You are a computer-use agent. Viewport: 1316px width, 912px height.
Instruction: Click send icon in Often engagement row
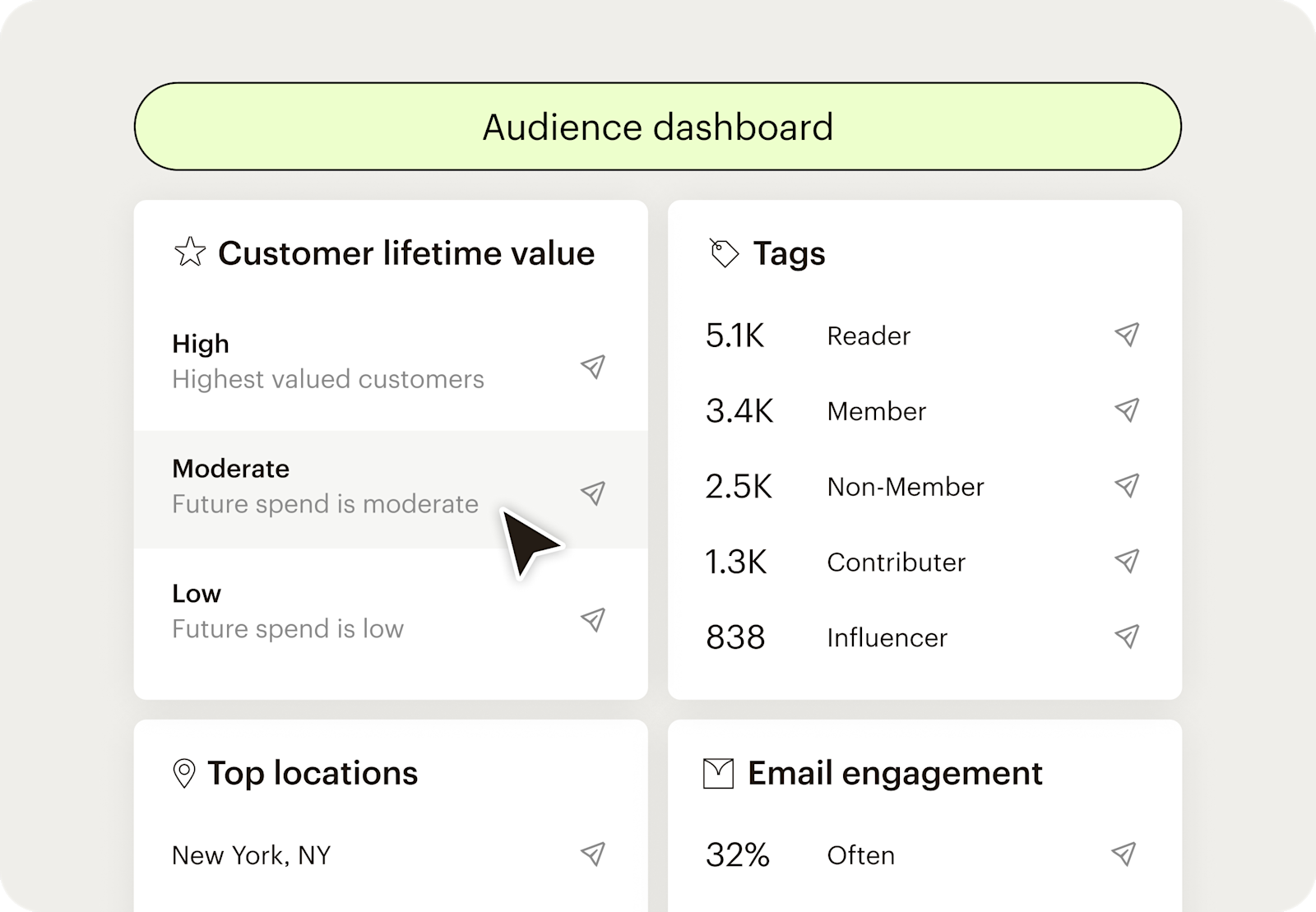(1124, 854)
